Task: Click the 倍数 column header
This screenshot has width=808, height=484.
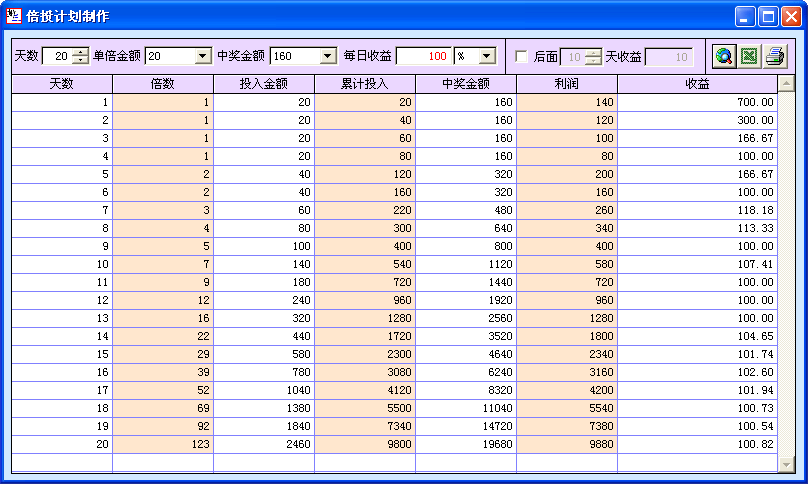Action: [163, 85]
